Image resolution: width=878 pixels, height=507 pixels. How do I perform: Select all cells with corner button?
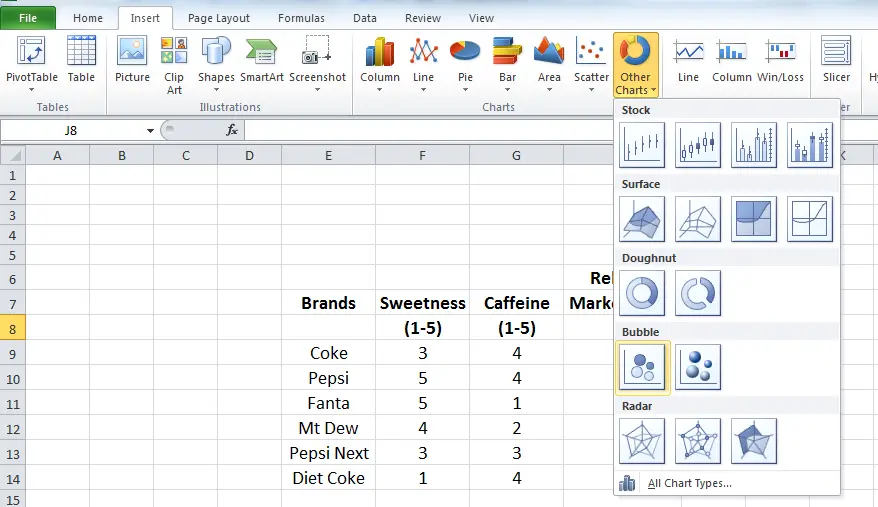click(x=13, y=155)
